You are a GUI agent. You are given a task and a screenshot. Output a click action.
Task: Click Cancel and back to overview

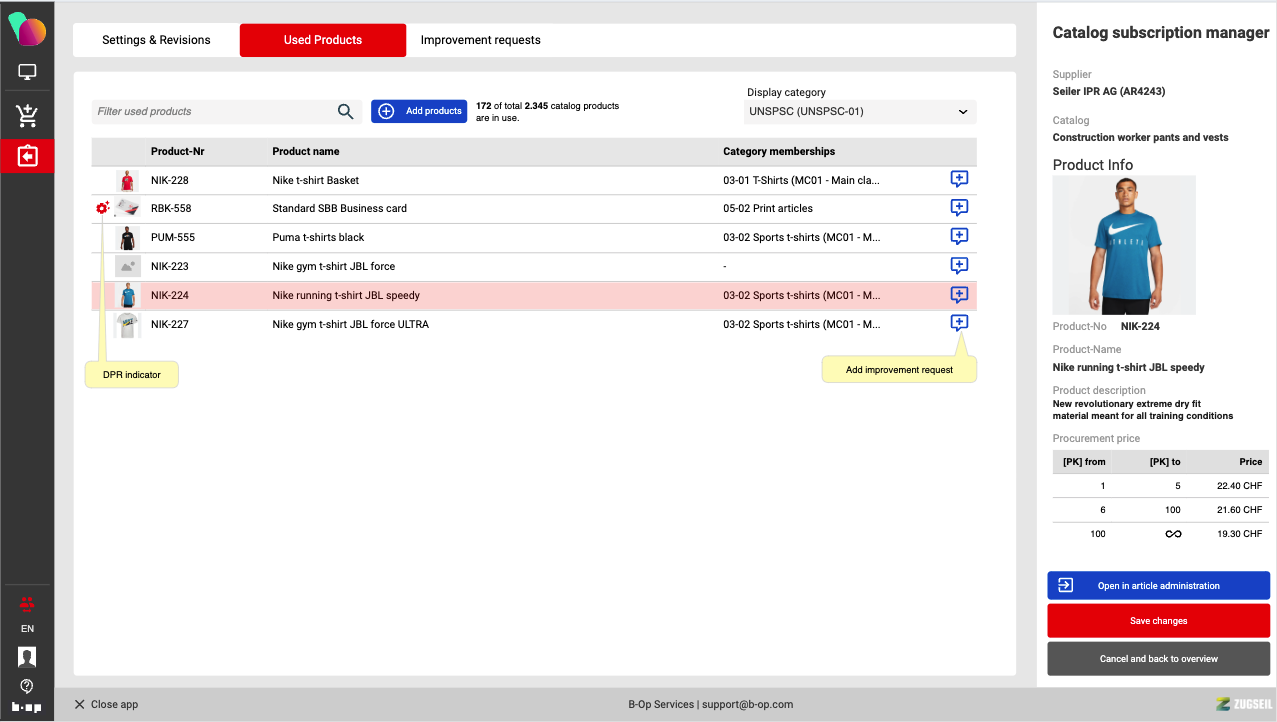pyautogui.click(x=1158, y=659)
